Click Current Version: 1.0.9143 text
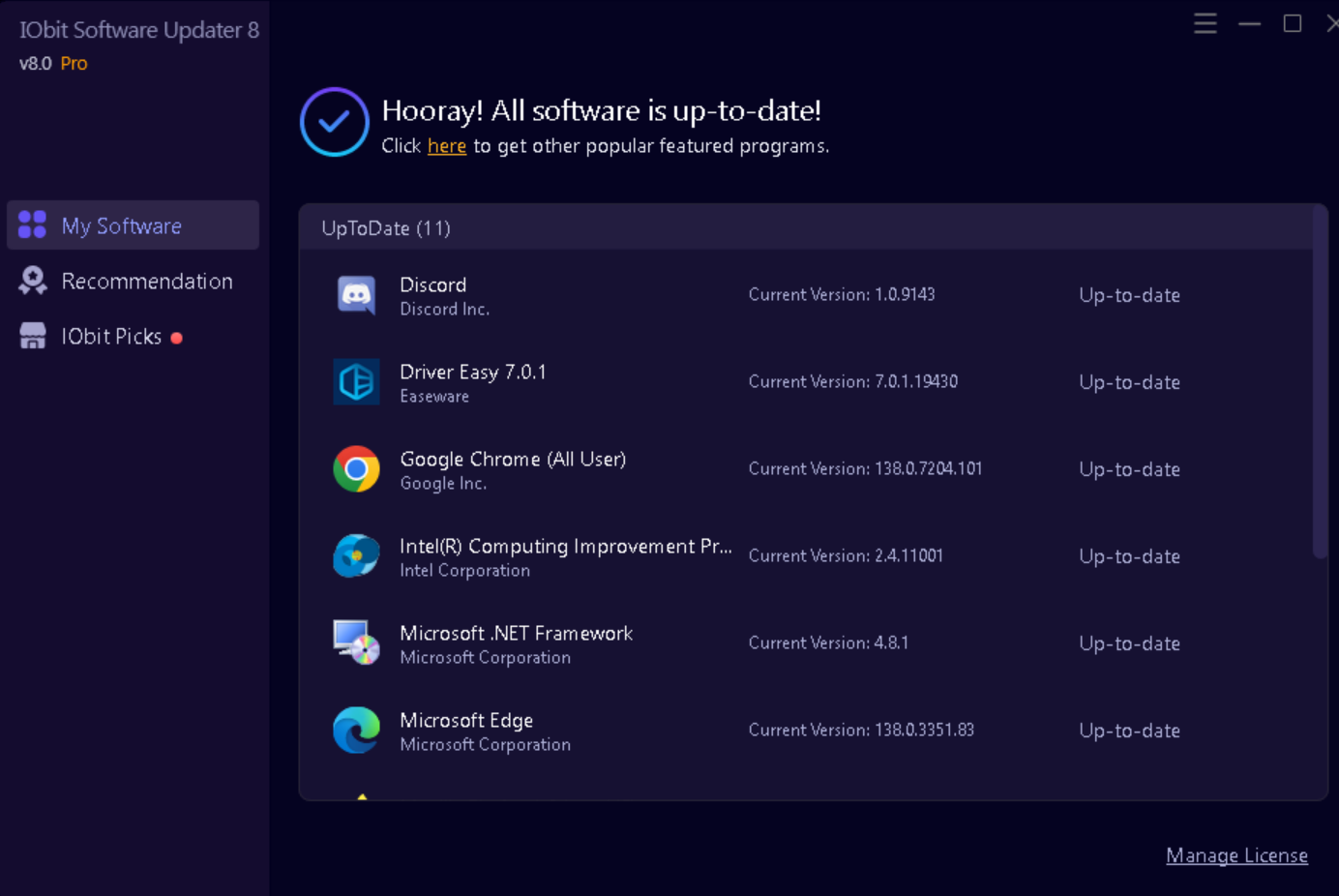The height and width of the screenshot is (896, 1339). click(842, 294)
